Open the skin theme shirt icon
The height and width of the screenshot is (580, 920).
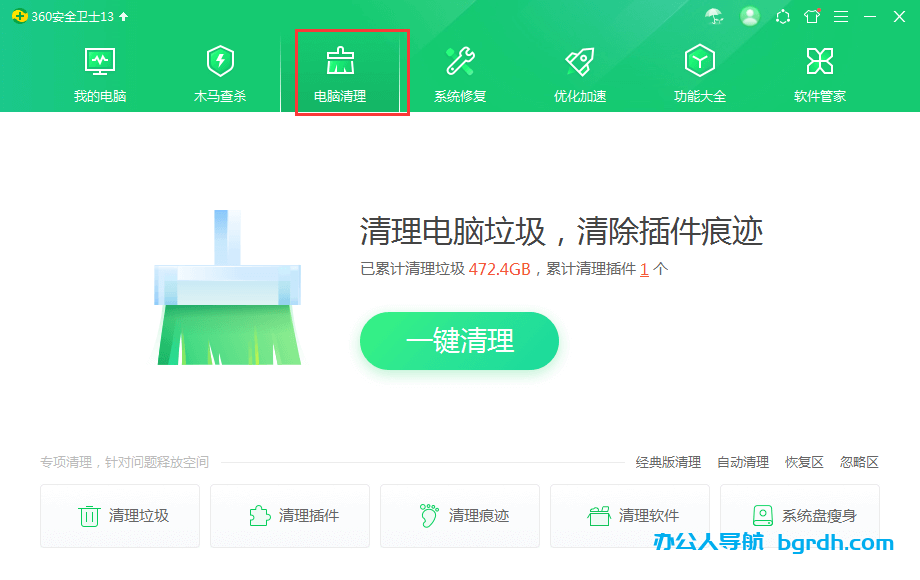click(812, 17)
